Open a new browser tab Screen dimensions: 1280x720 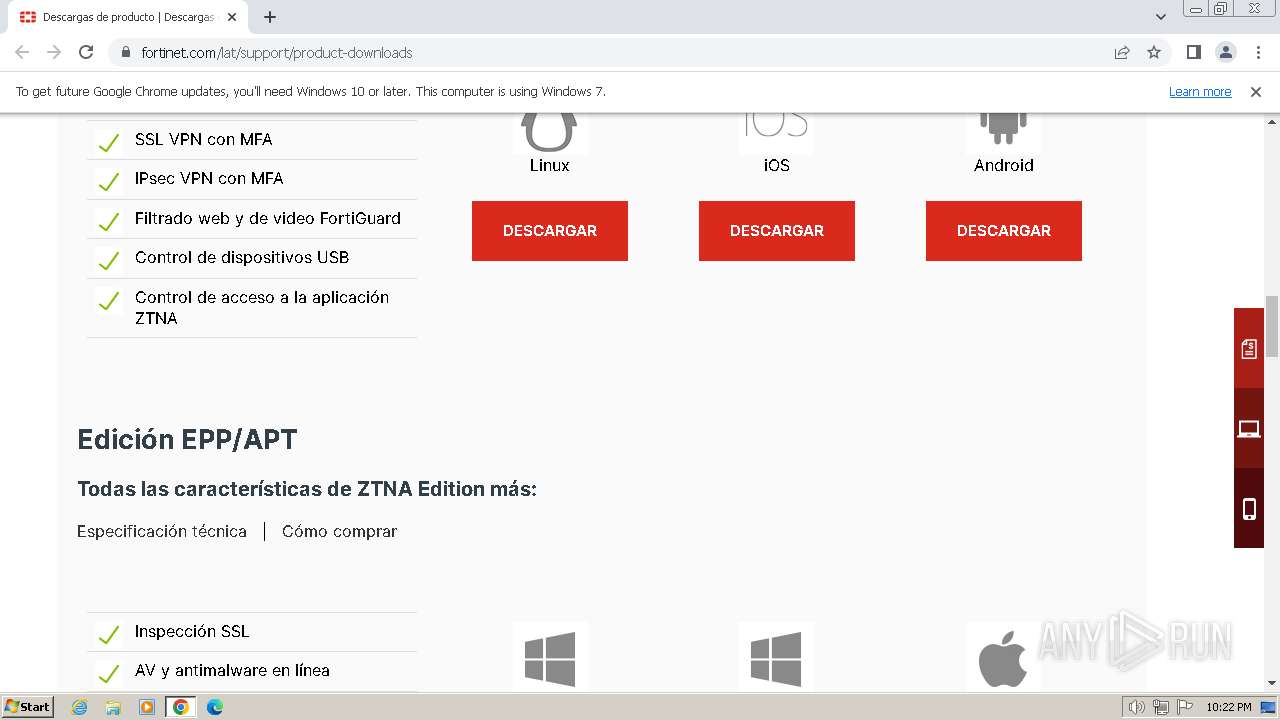pos(270,17)
